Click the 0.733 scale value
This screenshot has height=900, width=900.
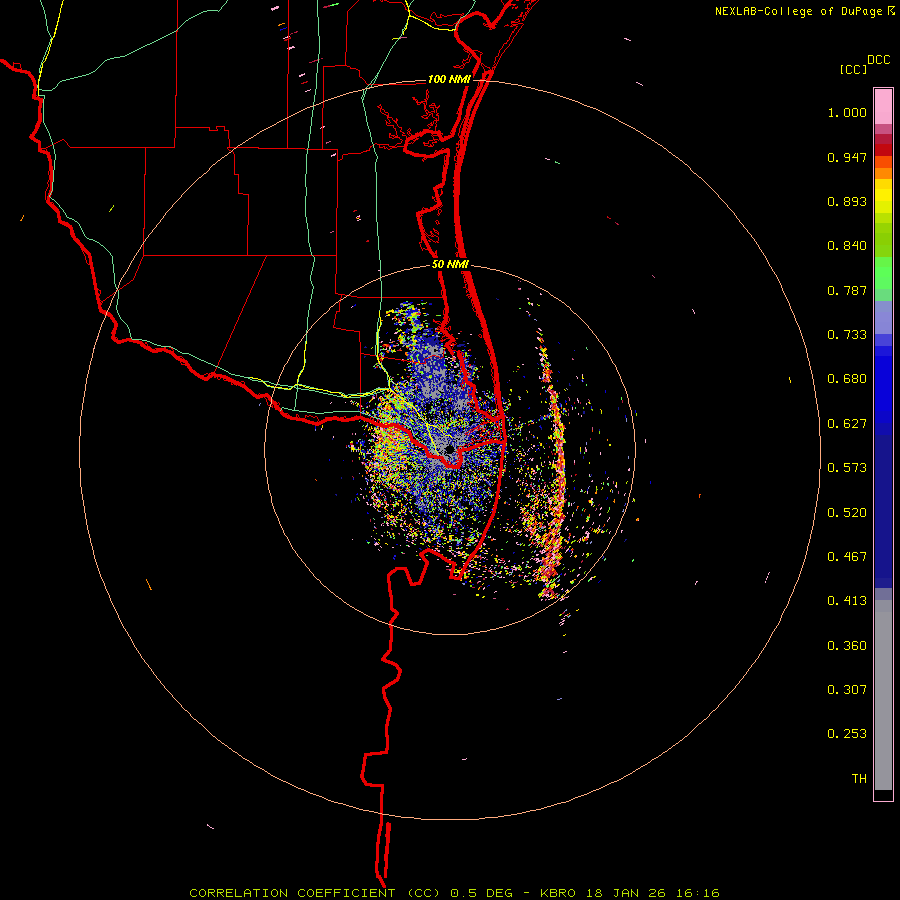(847, 335)
